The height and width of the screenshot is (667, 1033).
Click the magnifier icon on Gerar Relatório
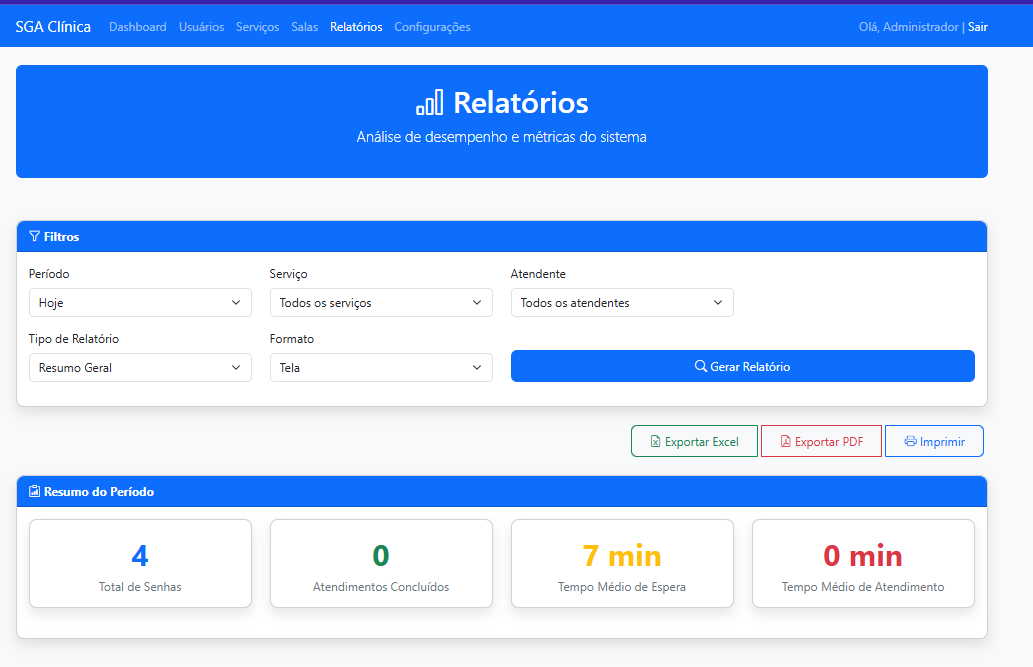[x=699, y=366]
